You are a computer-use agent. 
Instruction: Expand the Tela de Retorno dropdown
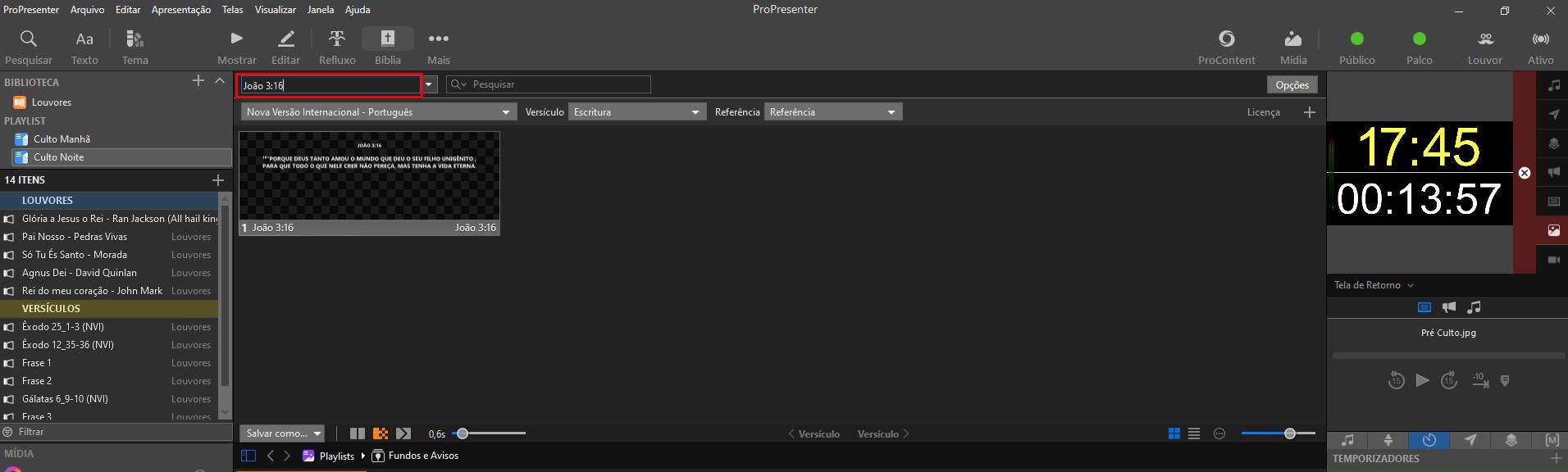tap(1374, 285)
